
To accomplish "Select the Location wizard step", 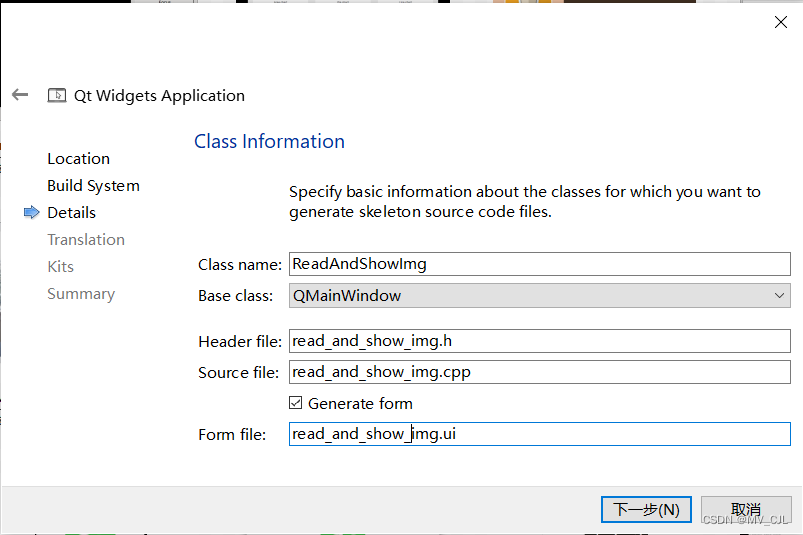I will [x=78, y=159].
